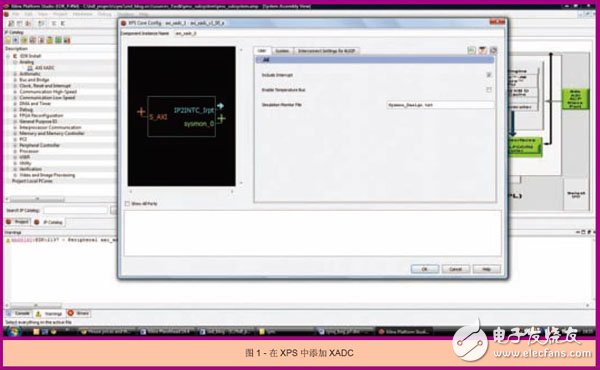Open the Interconnect Settings for BUSIF tab
600x370 pixels.
coord(326,51)
